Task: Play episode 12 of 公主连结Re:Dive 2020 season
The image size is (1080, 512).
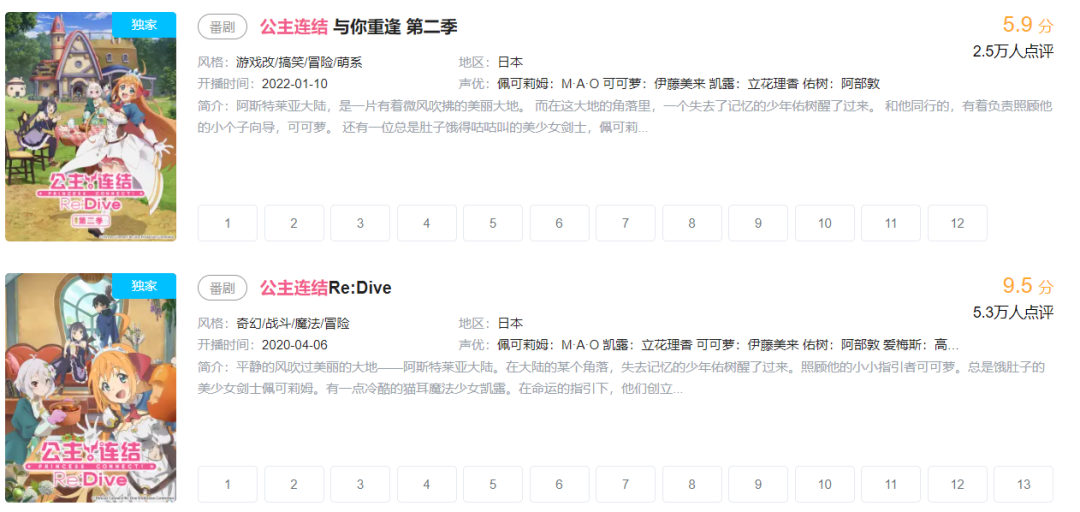Action: 957,484
